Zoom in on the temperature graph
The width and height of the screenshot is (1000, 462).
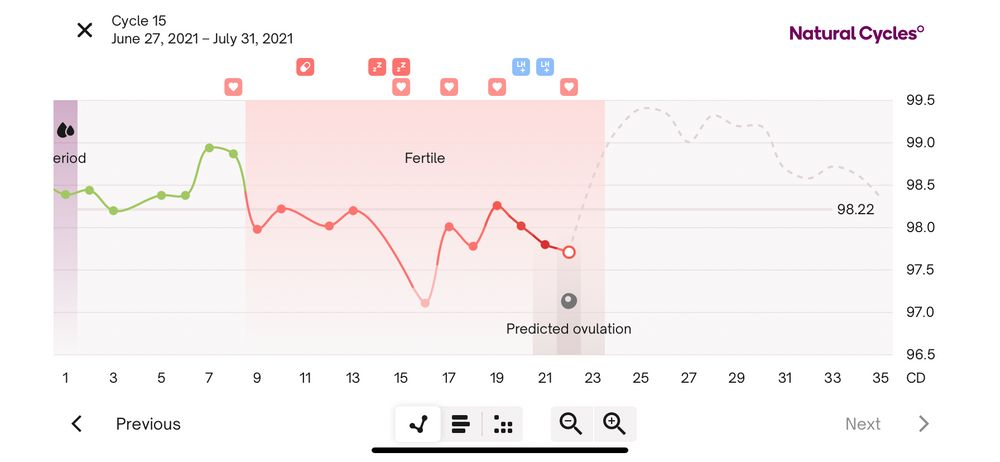(614, 424)
